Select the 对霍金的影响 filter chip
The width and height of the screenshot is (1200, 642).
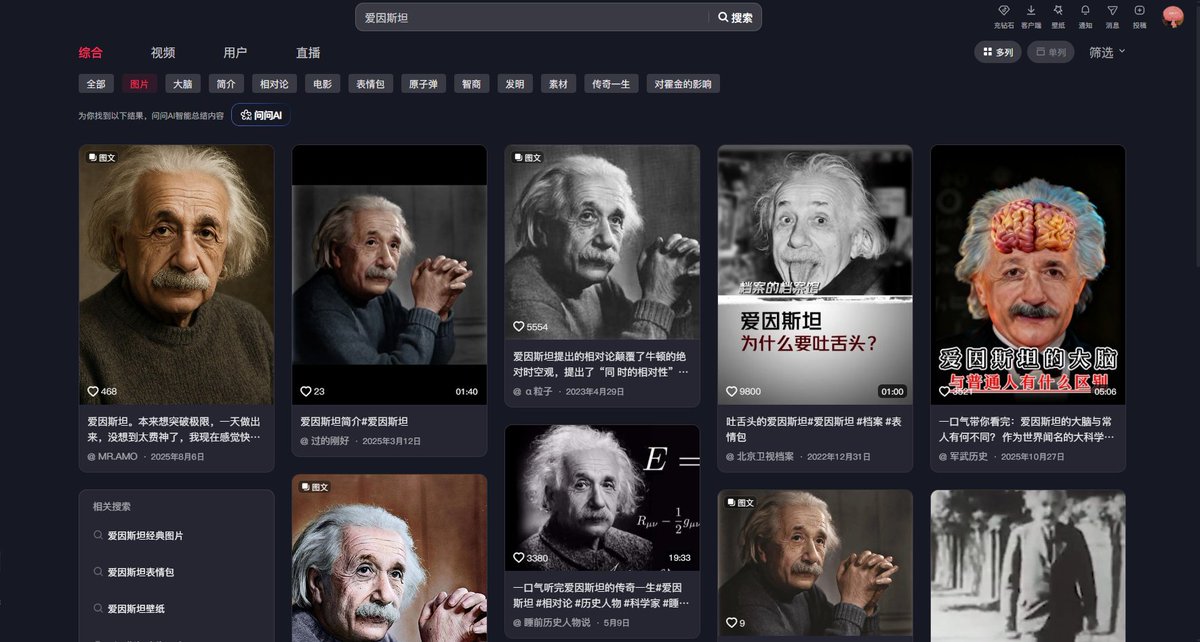click(683, 84)
